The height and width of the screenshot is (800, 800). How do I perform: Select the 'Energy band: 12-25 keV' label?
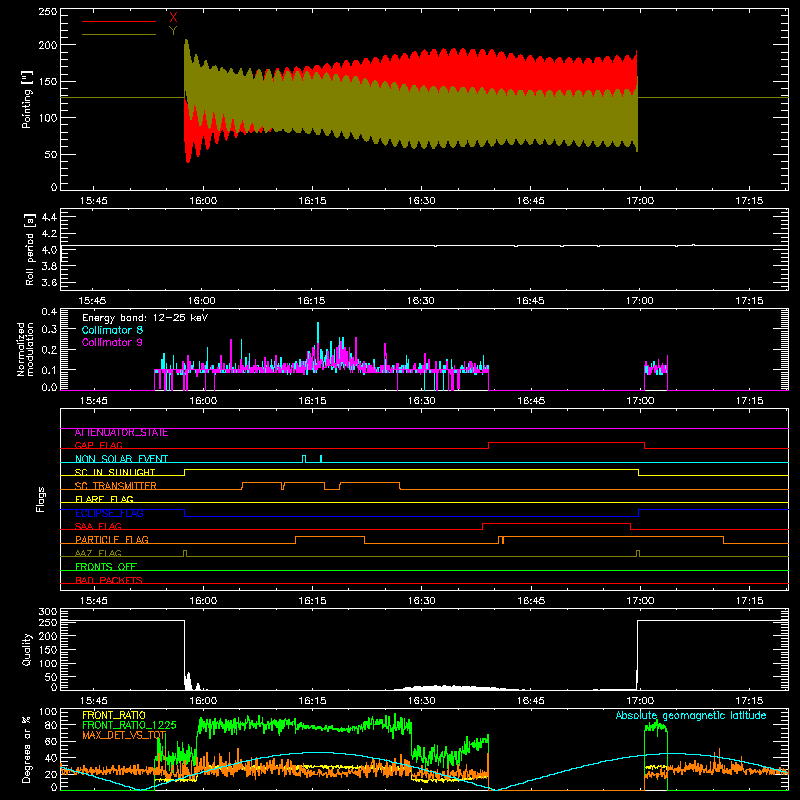[x=145, y=318]
